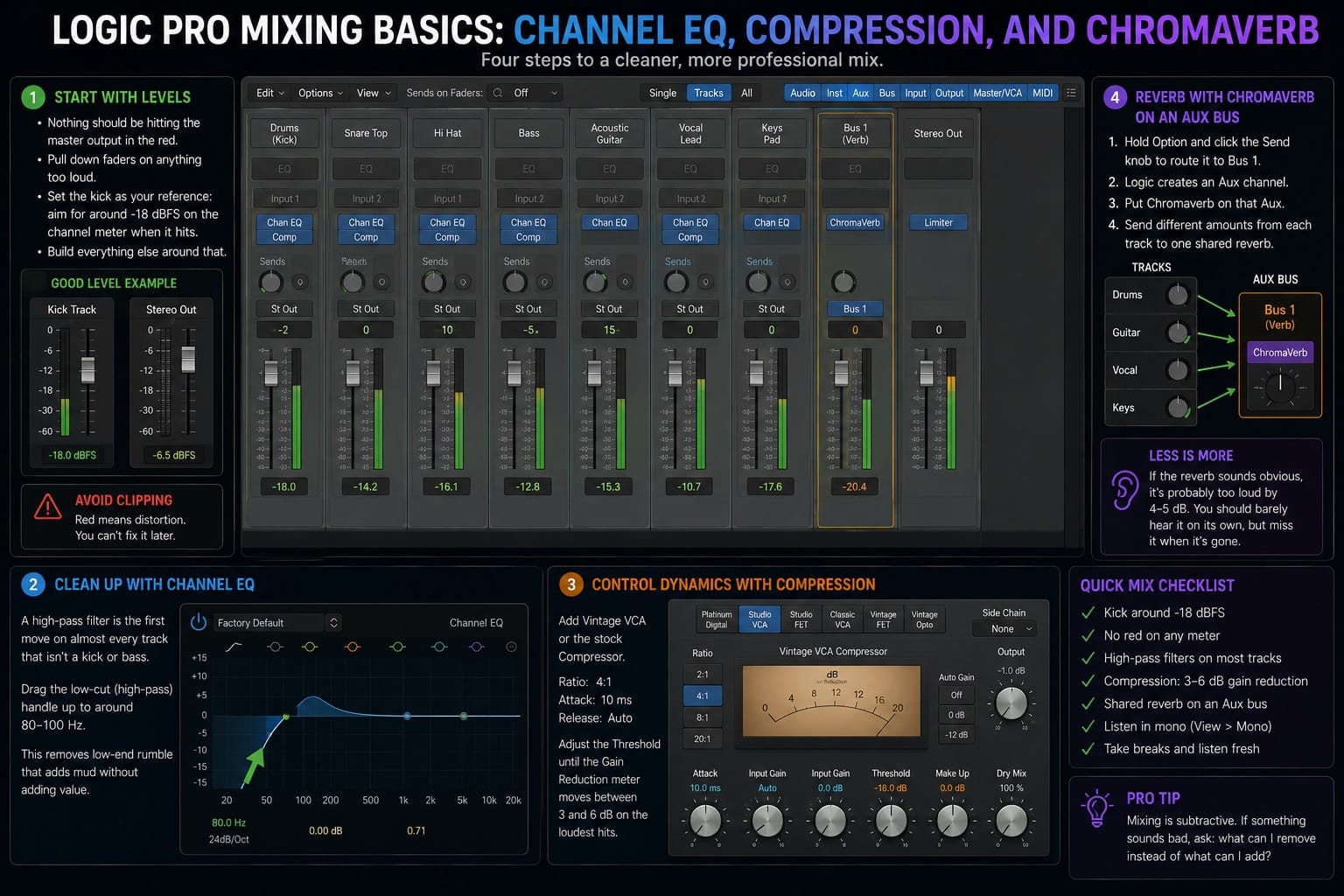Set Auto Gain to Off
1344x896 pixels.
[x=956, y=695]
